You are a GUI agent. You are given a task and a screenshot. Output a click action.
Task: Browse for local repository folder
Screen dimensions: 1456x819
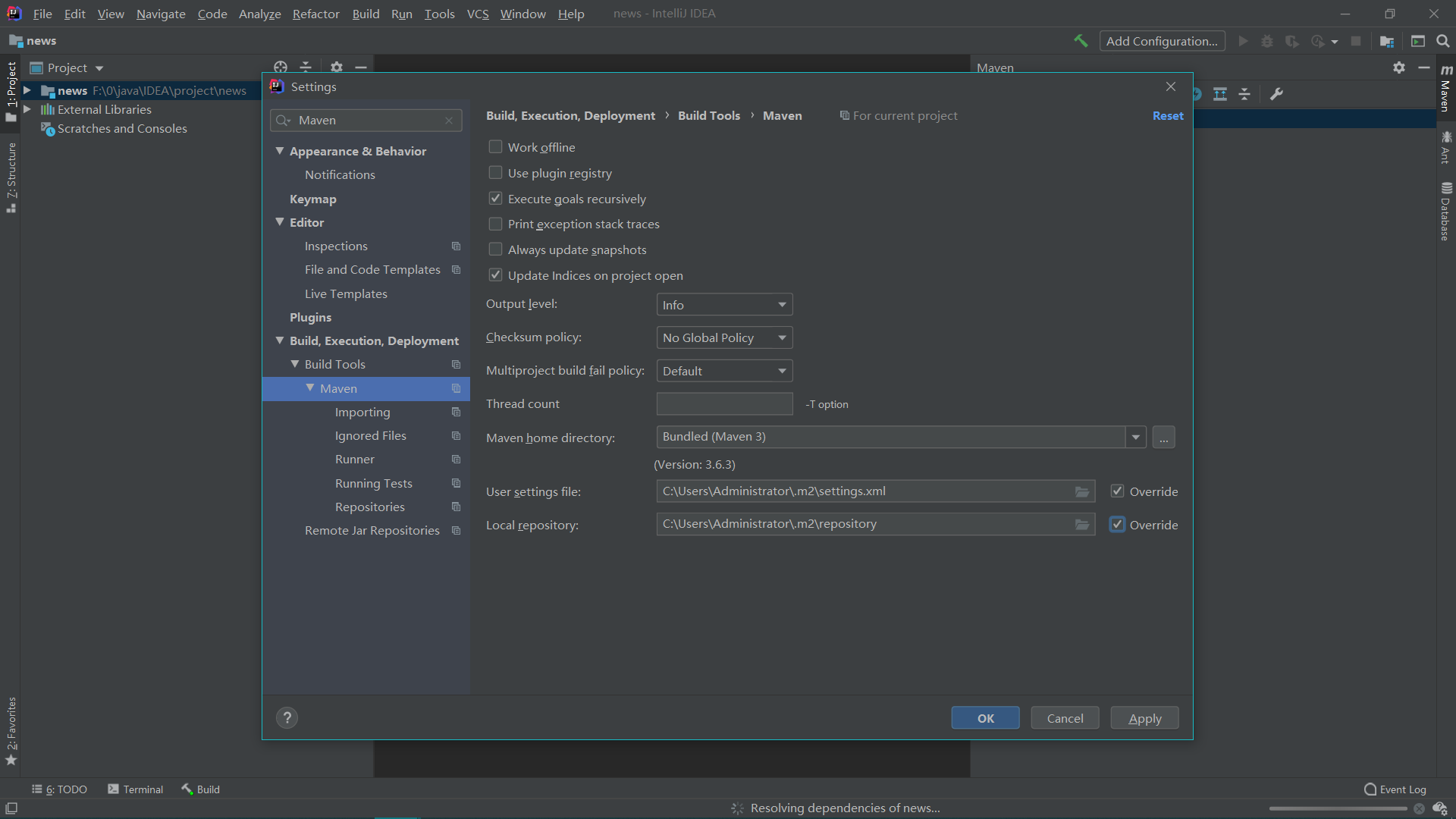[1082, 525]
